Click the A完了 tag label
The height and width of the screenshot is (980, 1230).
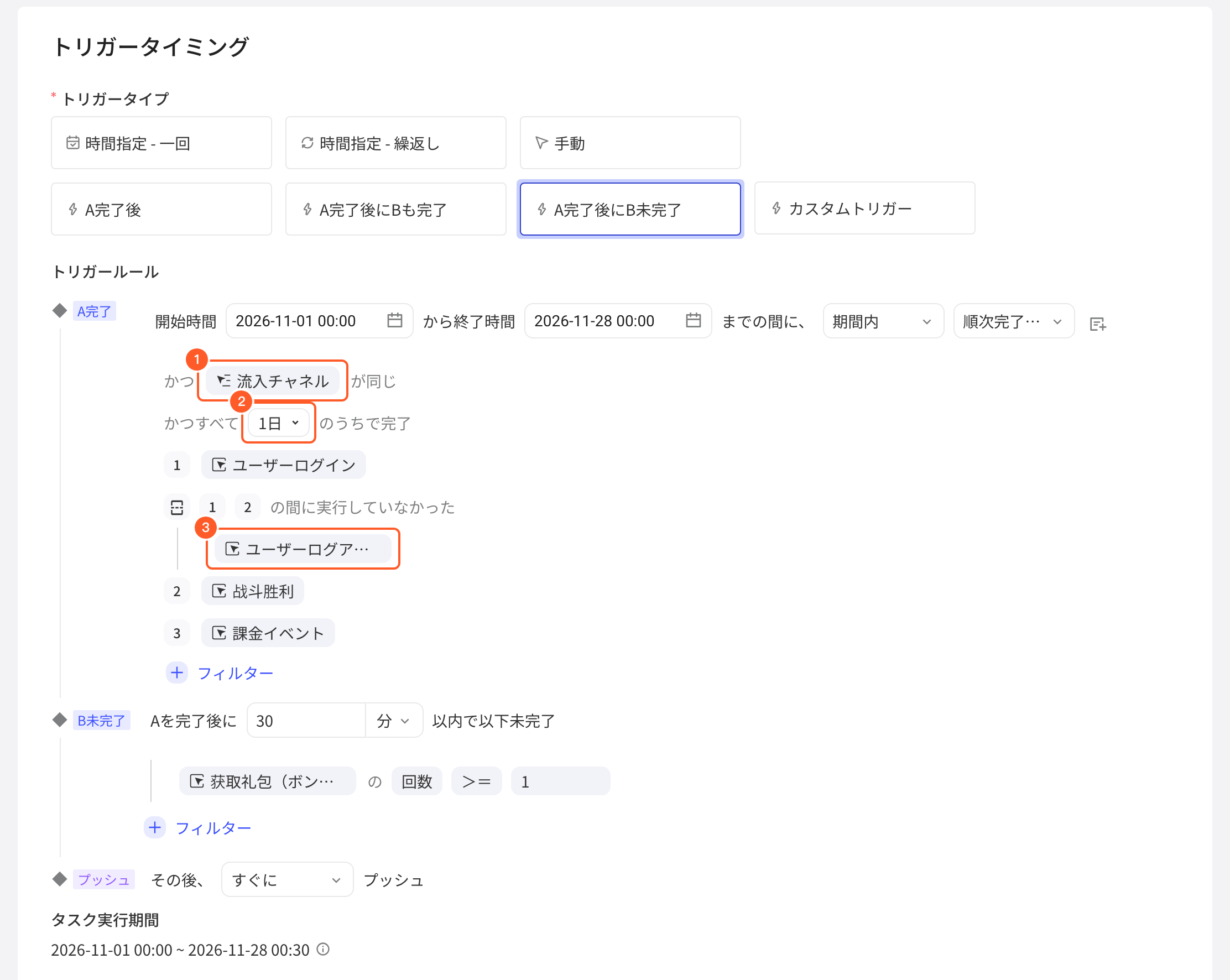[x=95, y=311]
